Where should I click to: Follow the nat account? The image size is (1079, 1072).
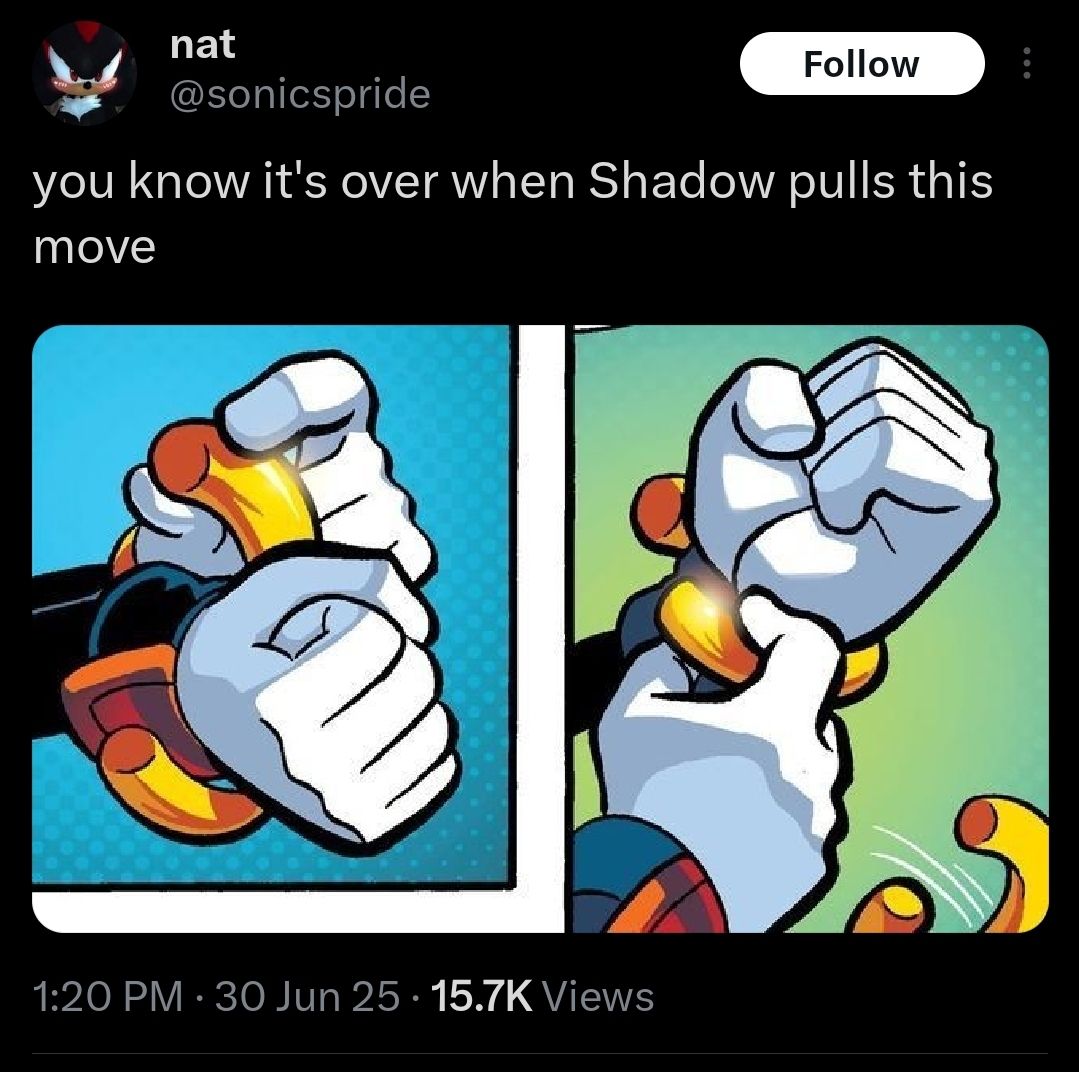click(862, 63)
